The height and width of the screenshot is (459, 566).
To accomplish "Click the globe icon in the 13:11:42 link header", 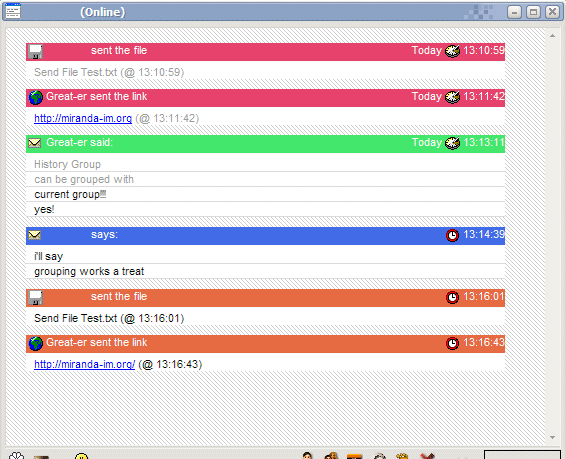I will click(36, 97).
